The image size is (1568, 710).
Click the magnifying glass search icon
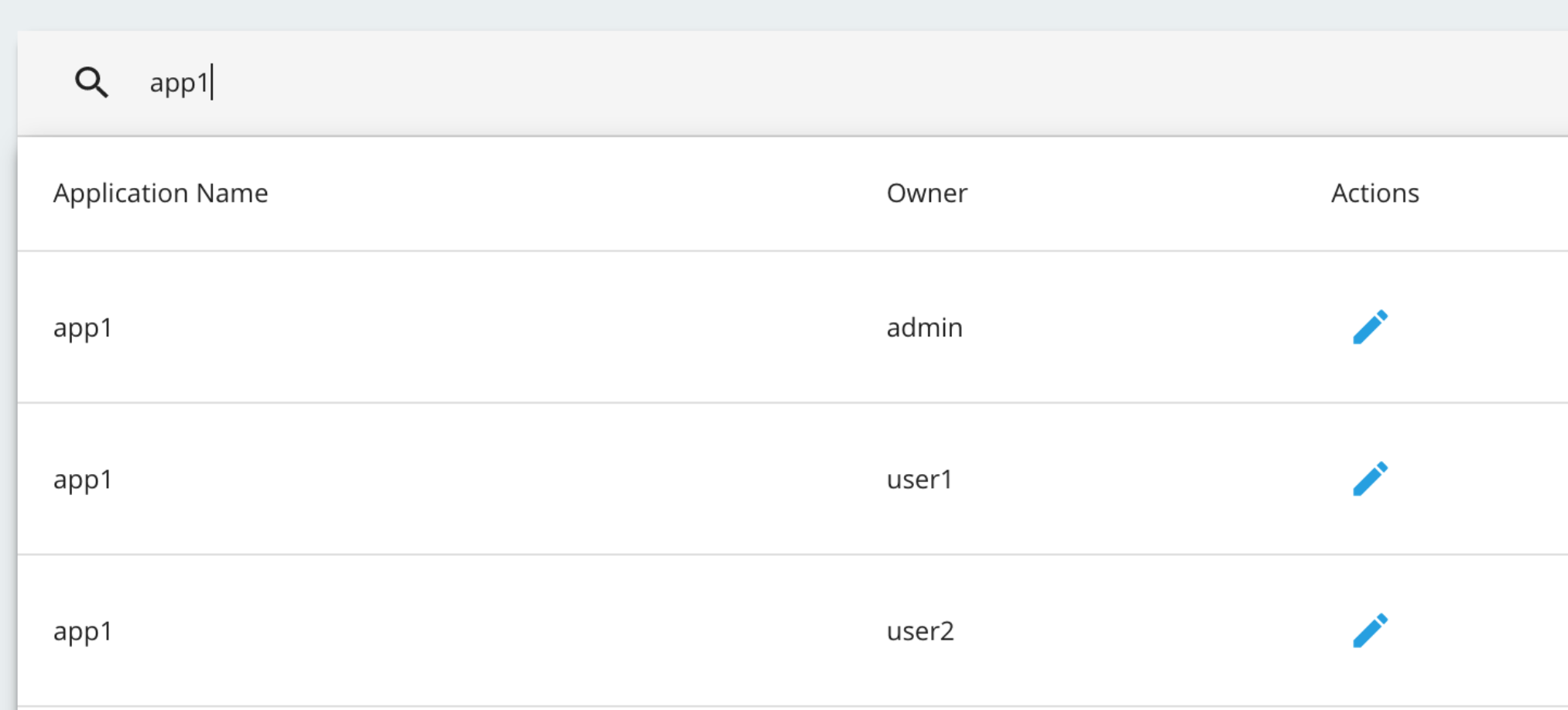(x=91, y=82)
